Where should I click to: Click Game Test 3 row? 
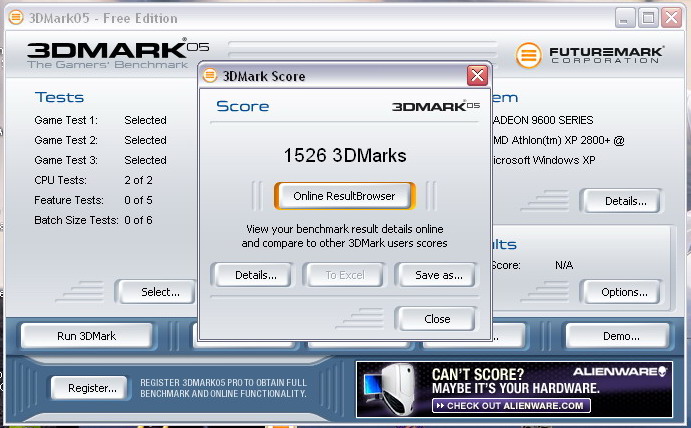click(x=100, y=160)
